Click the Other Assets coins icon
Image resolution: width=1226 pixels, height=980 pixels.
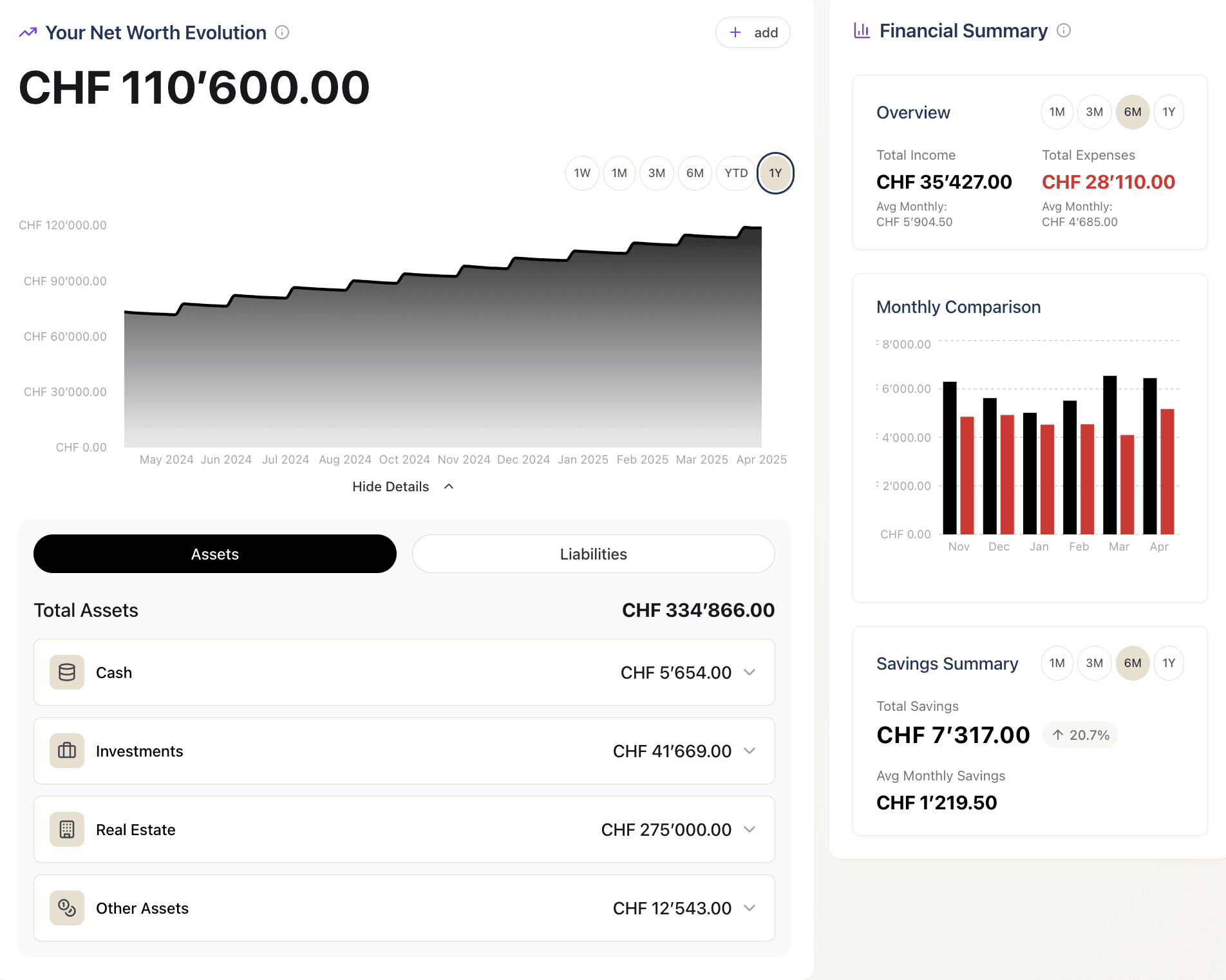tap(67, 908)
